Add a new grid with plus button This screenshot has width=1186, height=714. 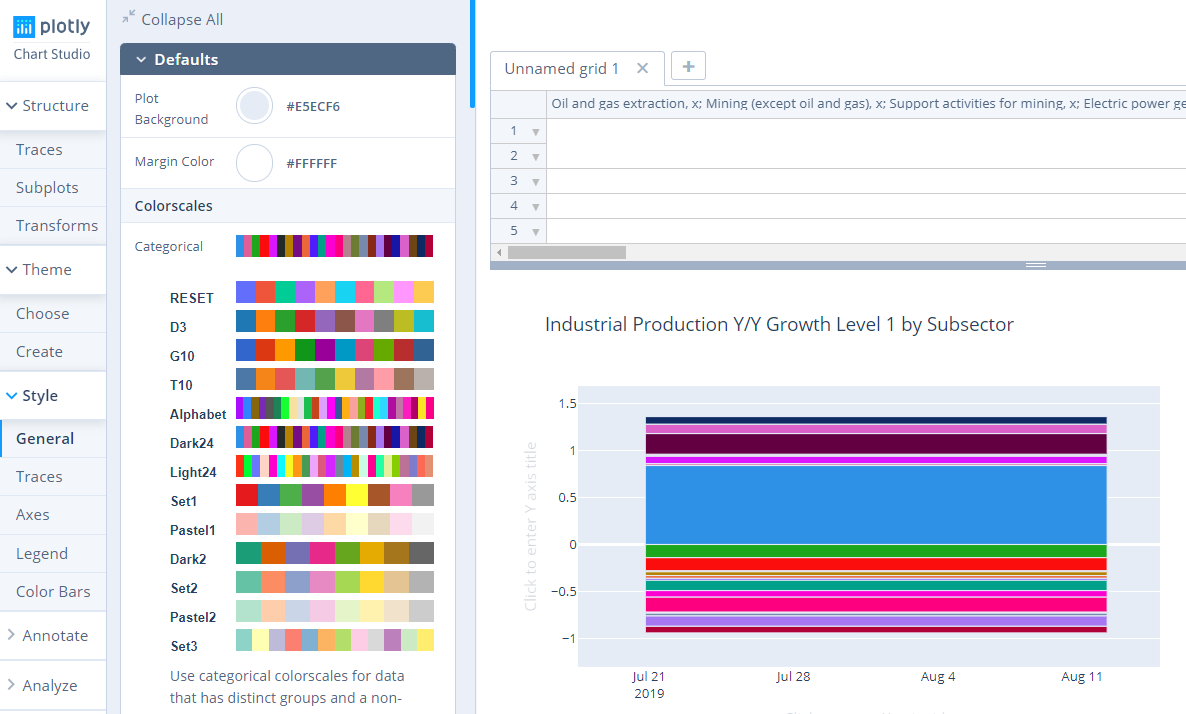coord(688,67)
